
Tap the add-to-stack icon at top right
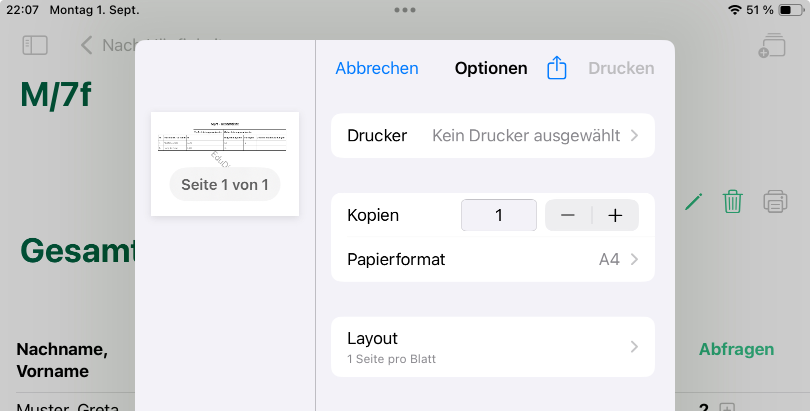click(x=771, y=45)
